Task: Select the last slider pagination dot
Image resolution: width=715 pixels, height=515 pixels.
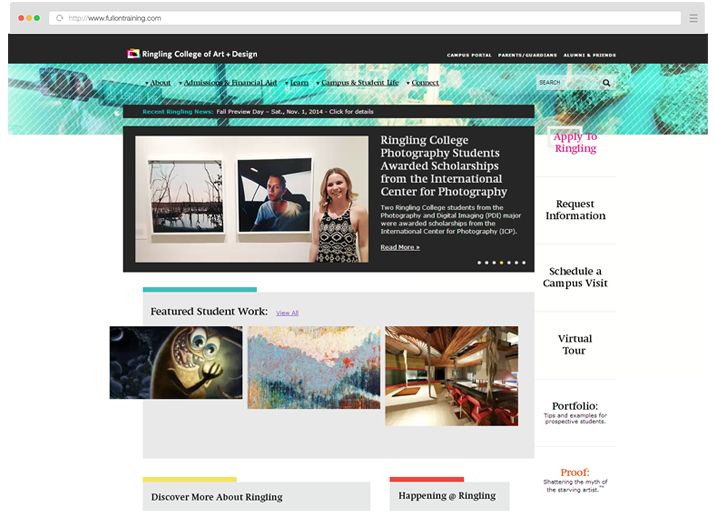Action: [x=523, y=263]
